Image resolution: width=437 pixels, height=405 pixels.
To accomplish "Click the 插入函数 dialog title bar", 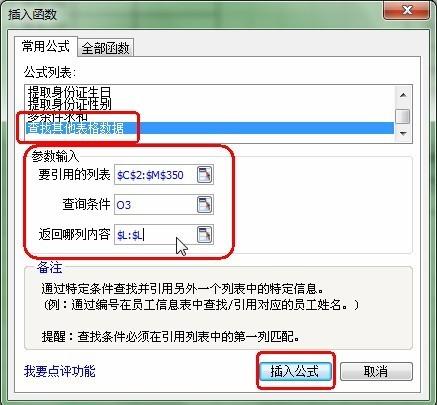I will 193,15.
